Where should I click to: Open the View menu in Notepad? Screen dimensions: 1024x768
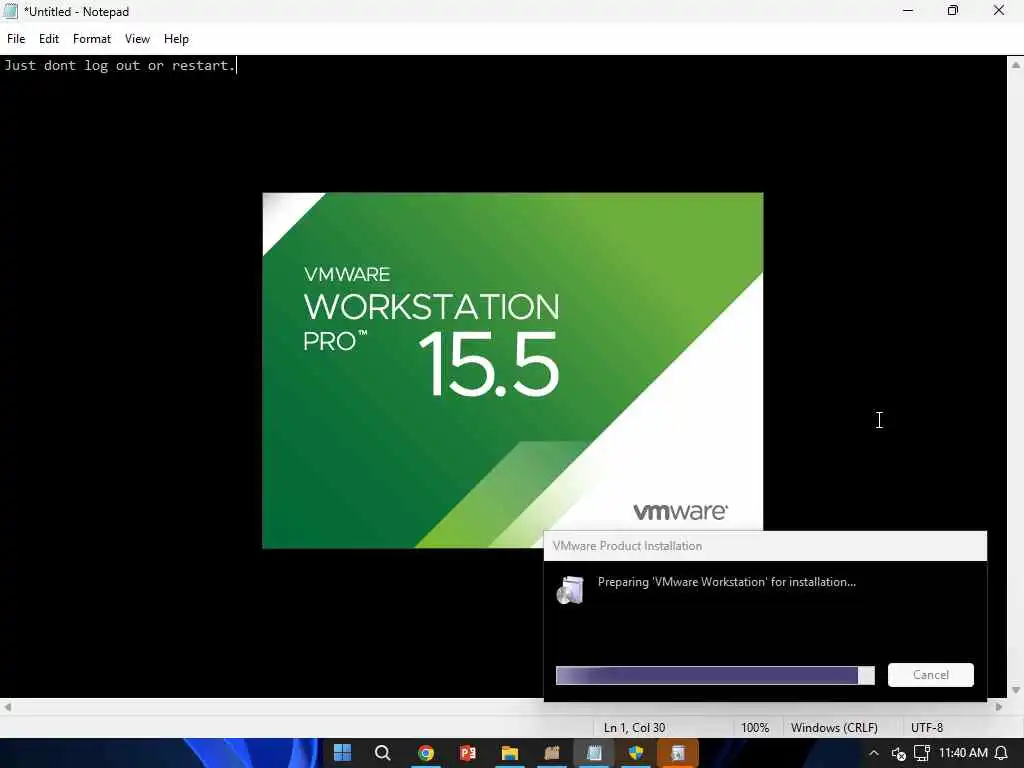point(137,39)
